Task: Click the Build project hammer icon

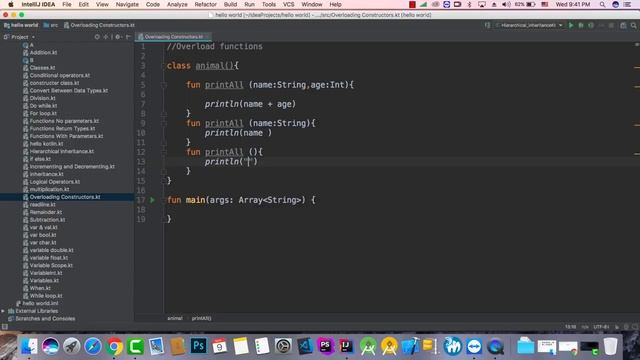Action: 487,25
